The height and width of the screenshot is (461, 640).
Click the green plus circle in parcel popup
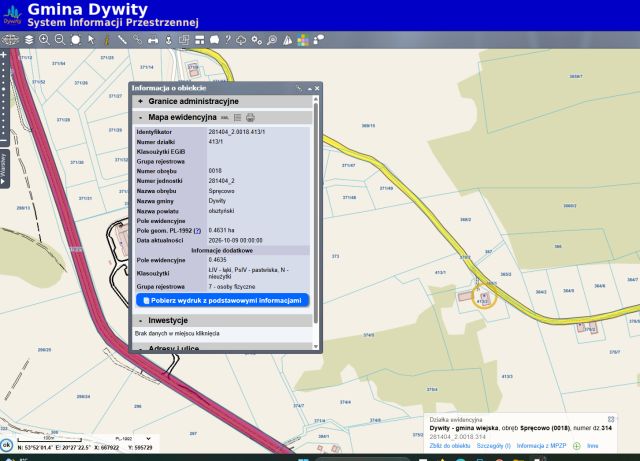576,446
